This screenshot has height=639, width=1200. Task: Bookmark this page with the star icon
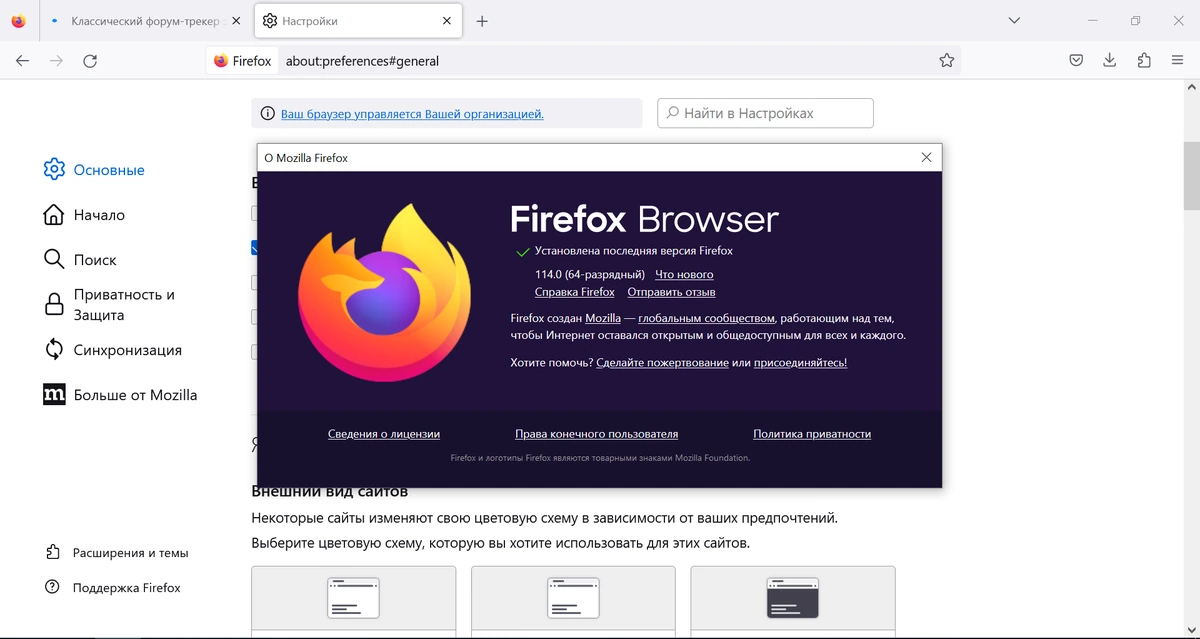(x=946, y=61)
